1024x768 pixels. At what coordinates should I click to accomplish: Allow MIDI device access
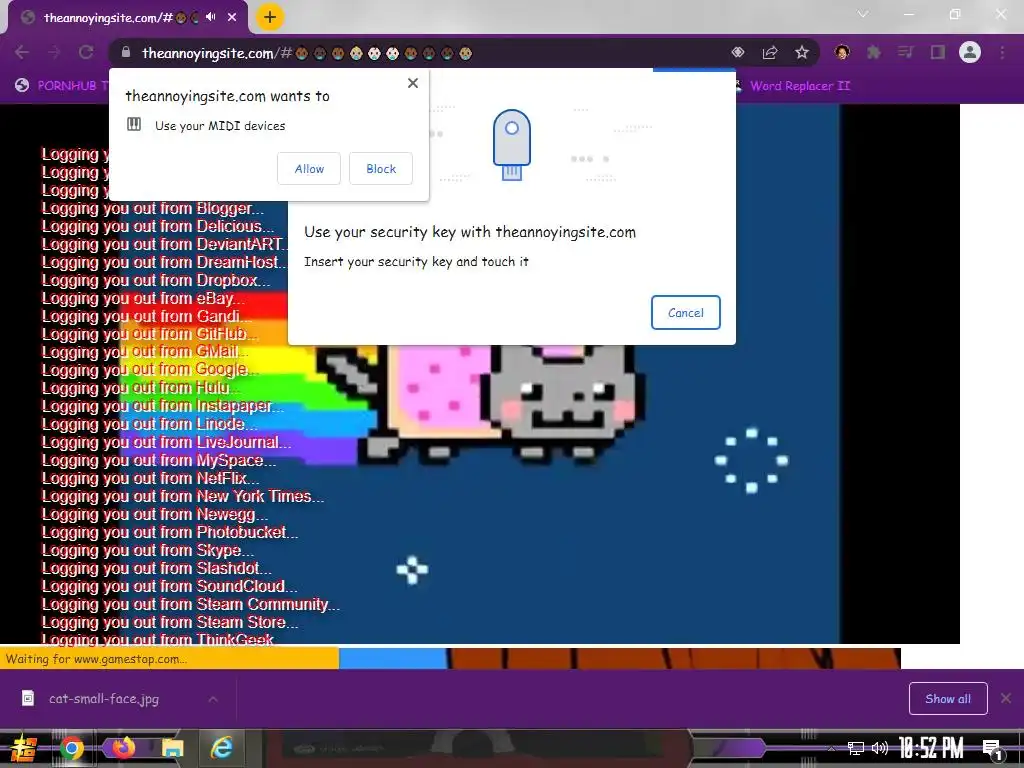(x=309, y=168)
